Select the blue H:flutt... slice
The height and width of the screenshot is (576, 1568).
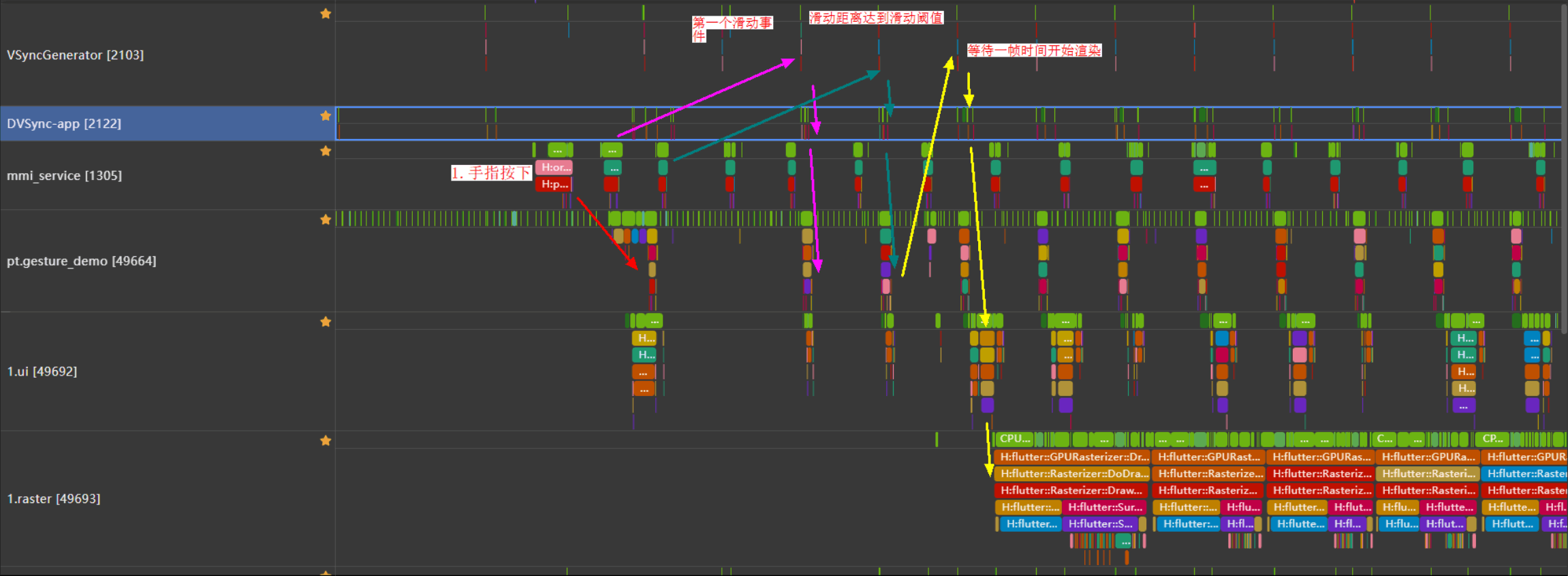click(x=1511, y=524)
